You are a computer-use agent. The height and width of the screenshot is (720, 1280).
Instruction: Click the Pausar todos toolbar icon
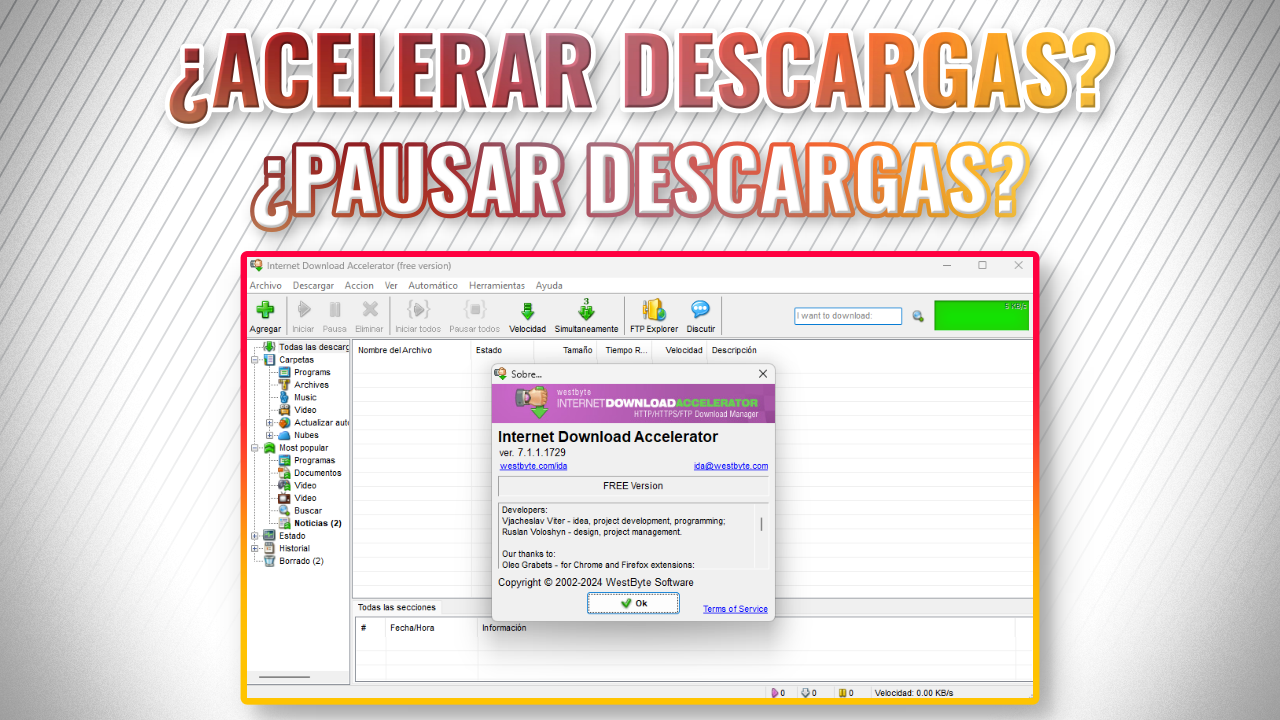474,316
